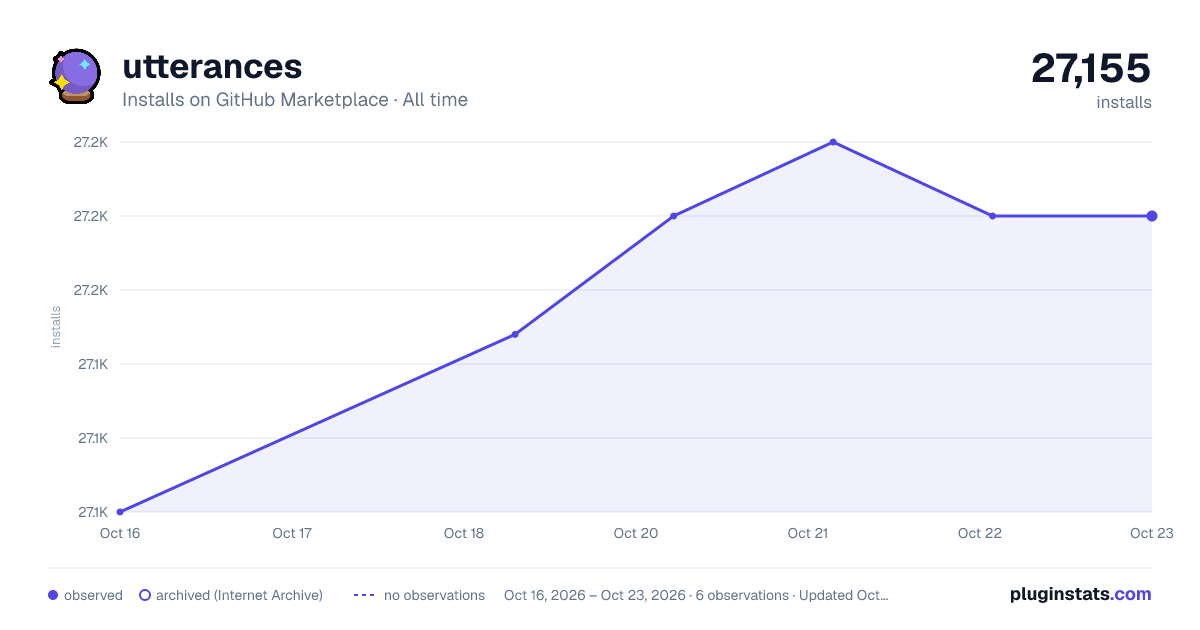The width and height of the screenshot is (1200, 630).
Task: Click the 'archived (Internet Archive)' legend label
Action: (239, 595)
